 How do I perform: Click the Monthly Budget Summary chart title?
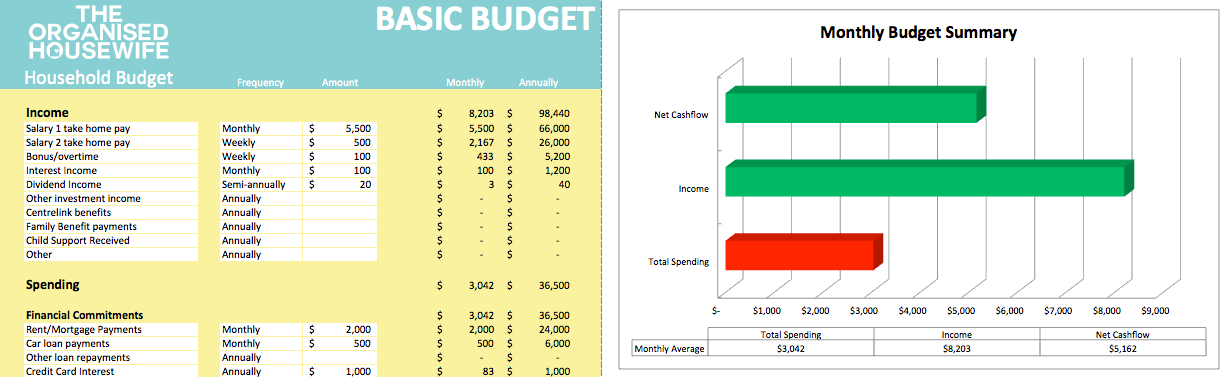(x=918, y=32)
